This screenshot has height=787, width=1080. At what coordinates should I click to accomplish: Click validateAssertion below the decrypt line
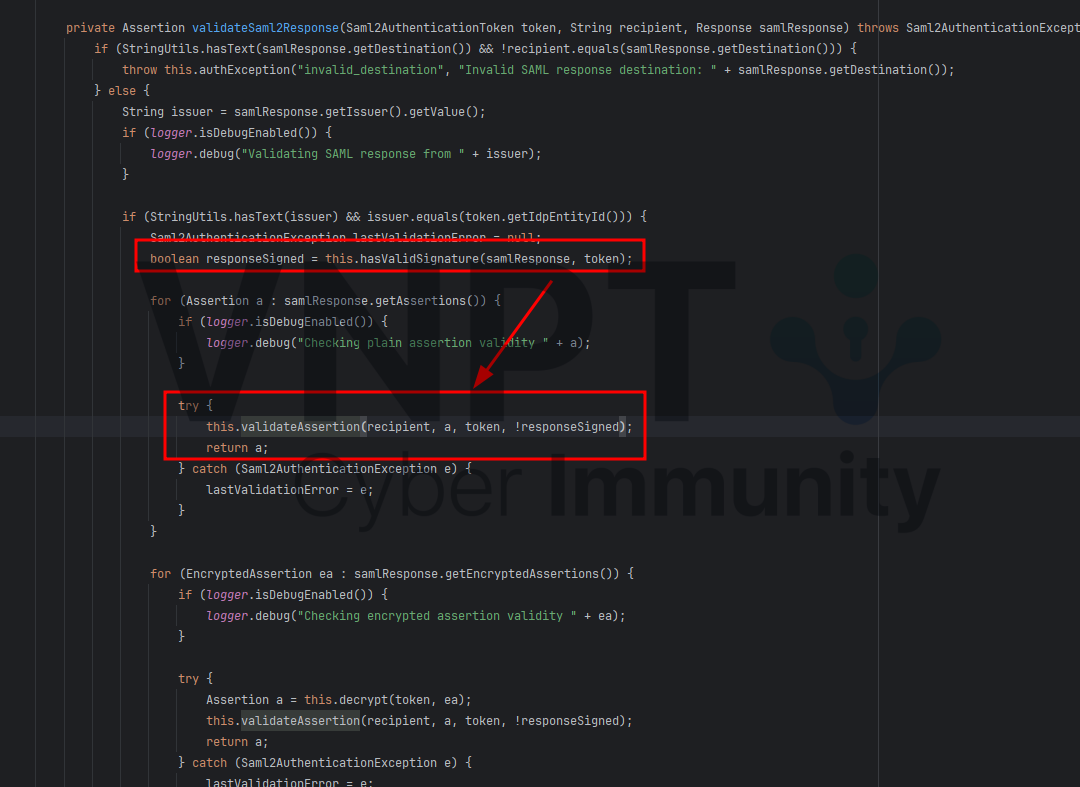pos(300,721)
